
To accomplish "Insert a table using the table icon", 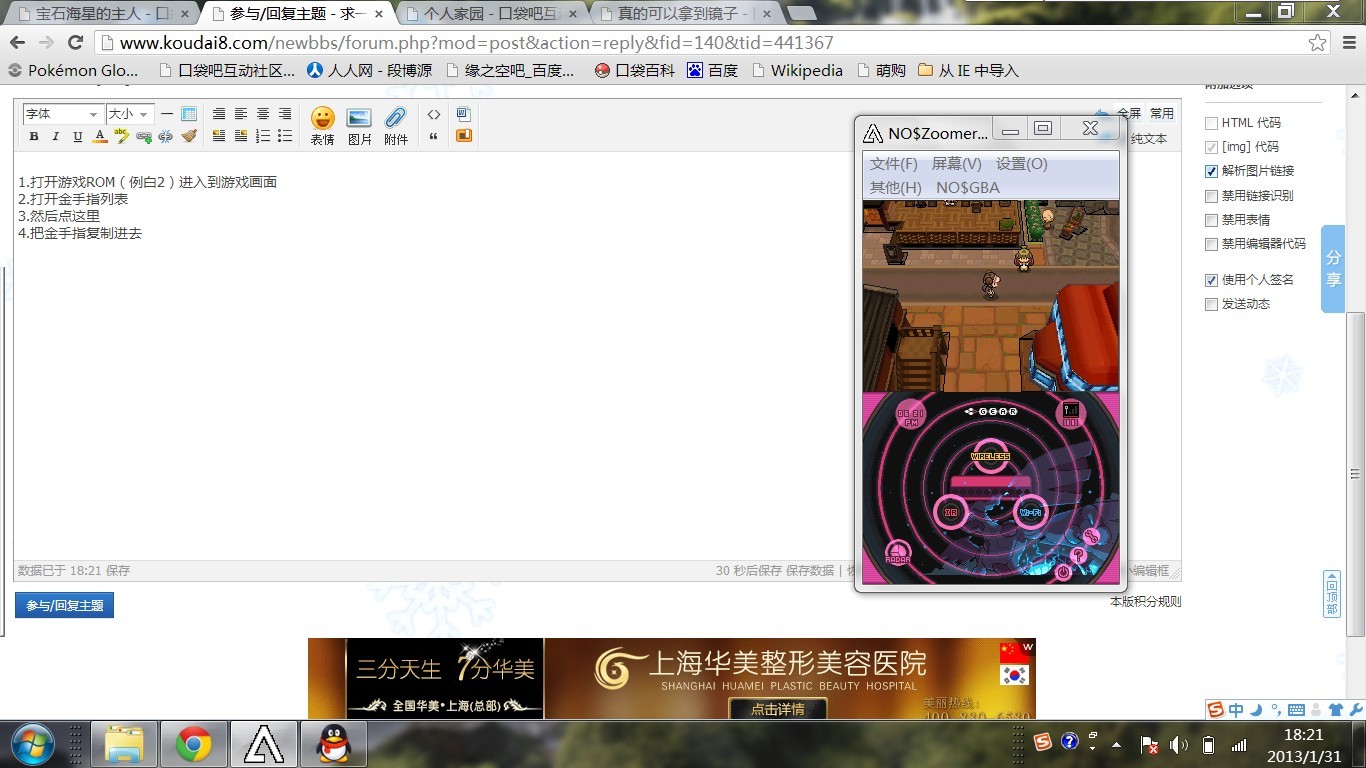I will point(189,114).
